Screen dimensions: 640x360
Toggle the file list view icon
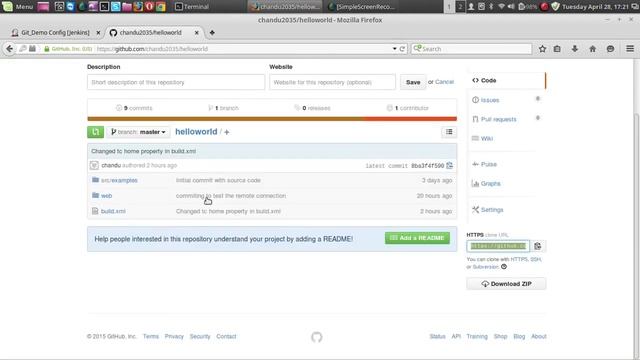pyautogui.click(x=449, y=132)
